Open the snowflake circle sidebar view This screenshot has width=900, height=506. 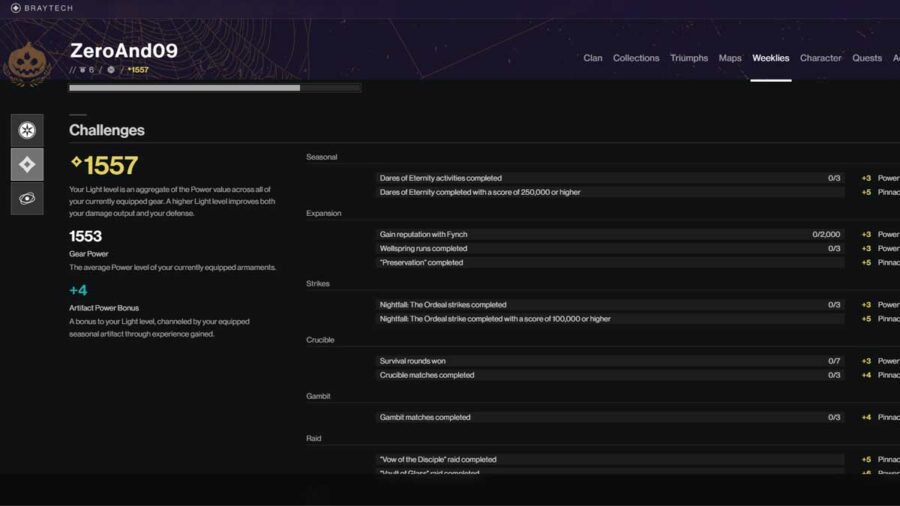27,130
